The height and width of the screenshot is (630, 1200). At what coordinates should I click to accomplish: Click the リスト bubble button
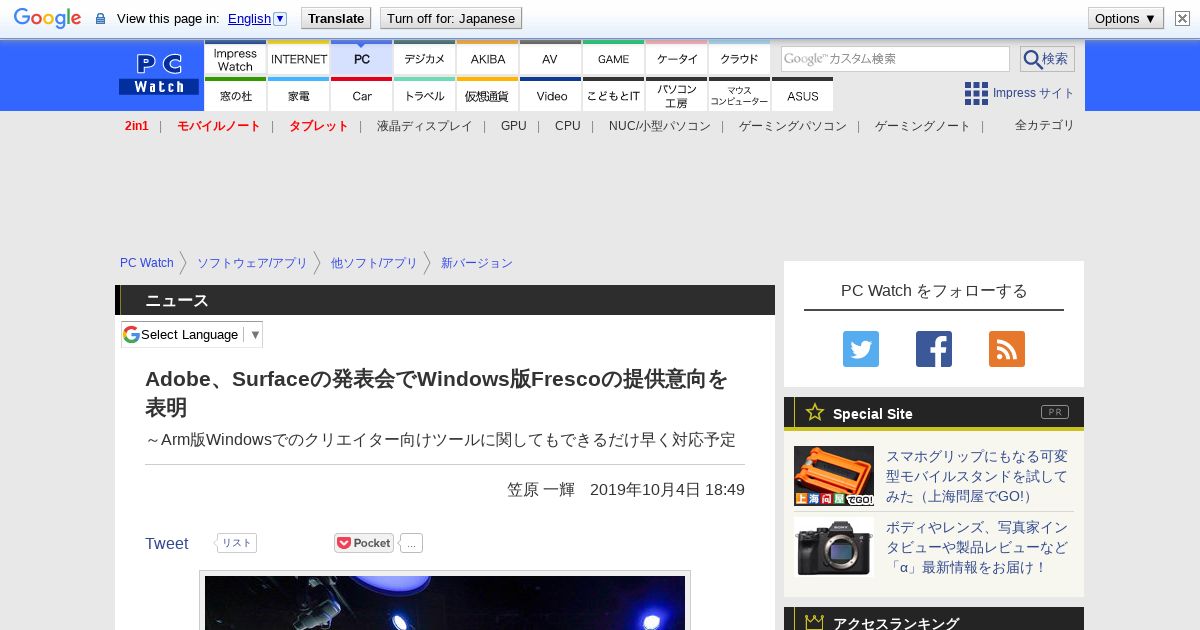point(236,543)
